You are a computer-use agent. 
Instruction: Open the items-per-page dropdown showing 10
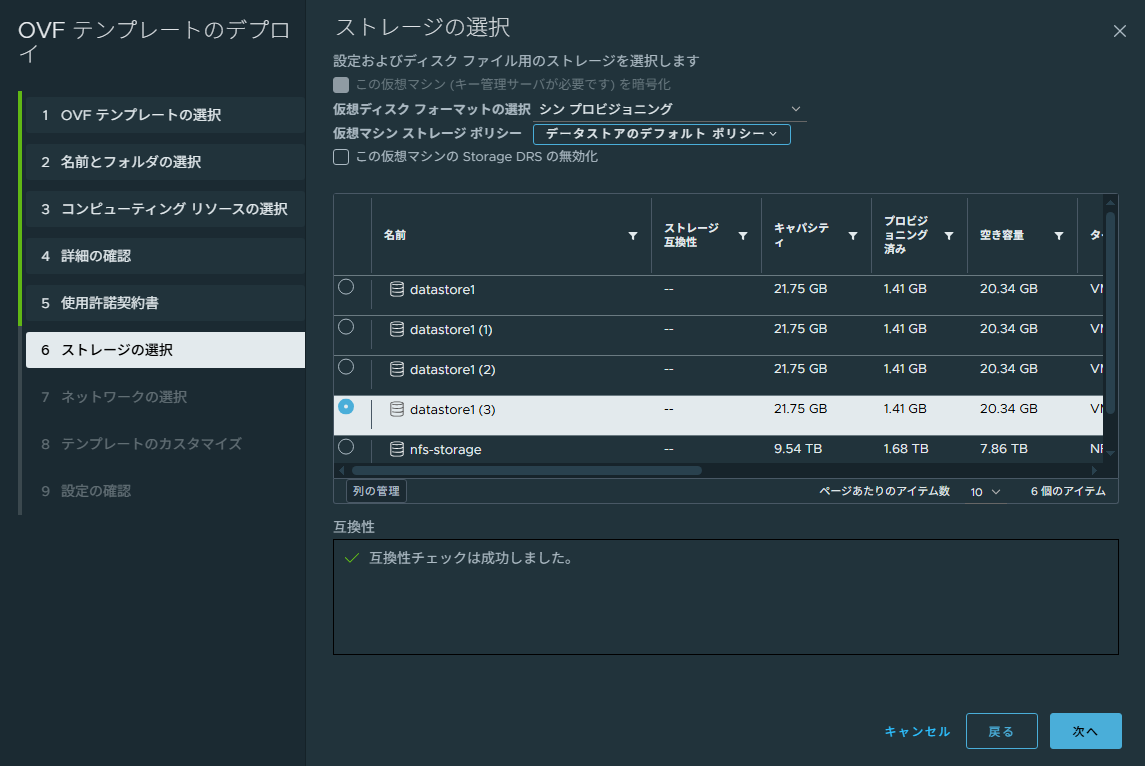(983, 490)
